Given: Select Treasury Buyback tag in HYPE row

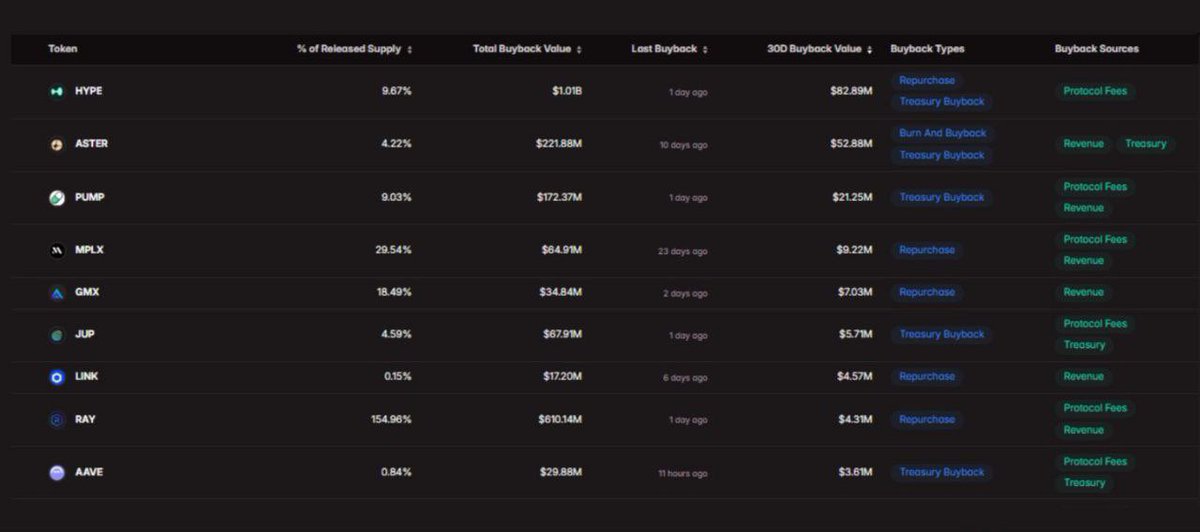Looking at the screenshot, I should pos(942,102).
